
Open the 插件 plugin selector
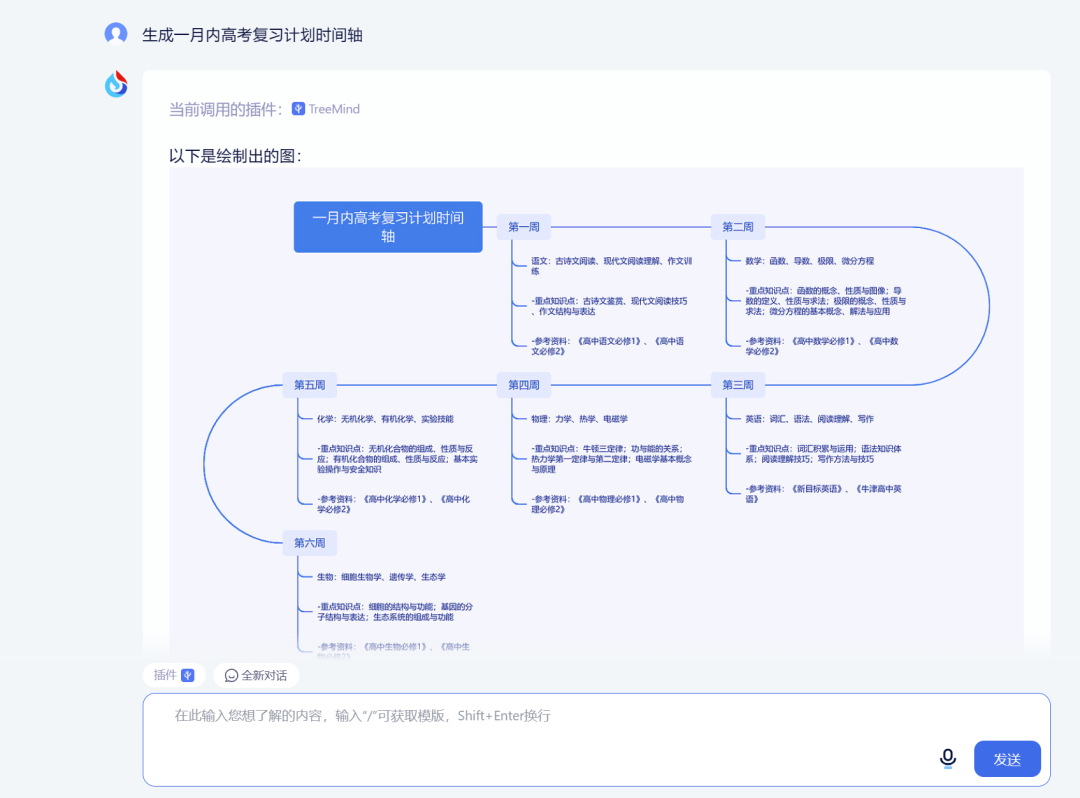(174, 675)
